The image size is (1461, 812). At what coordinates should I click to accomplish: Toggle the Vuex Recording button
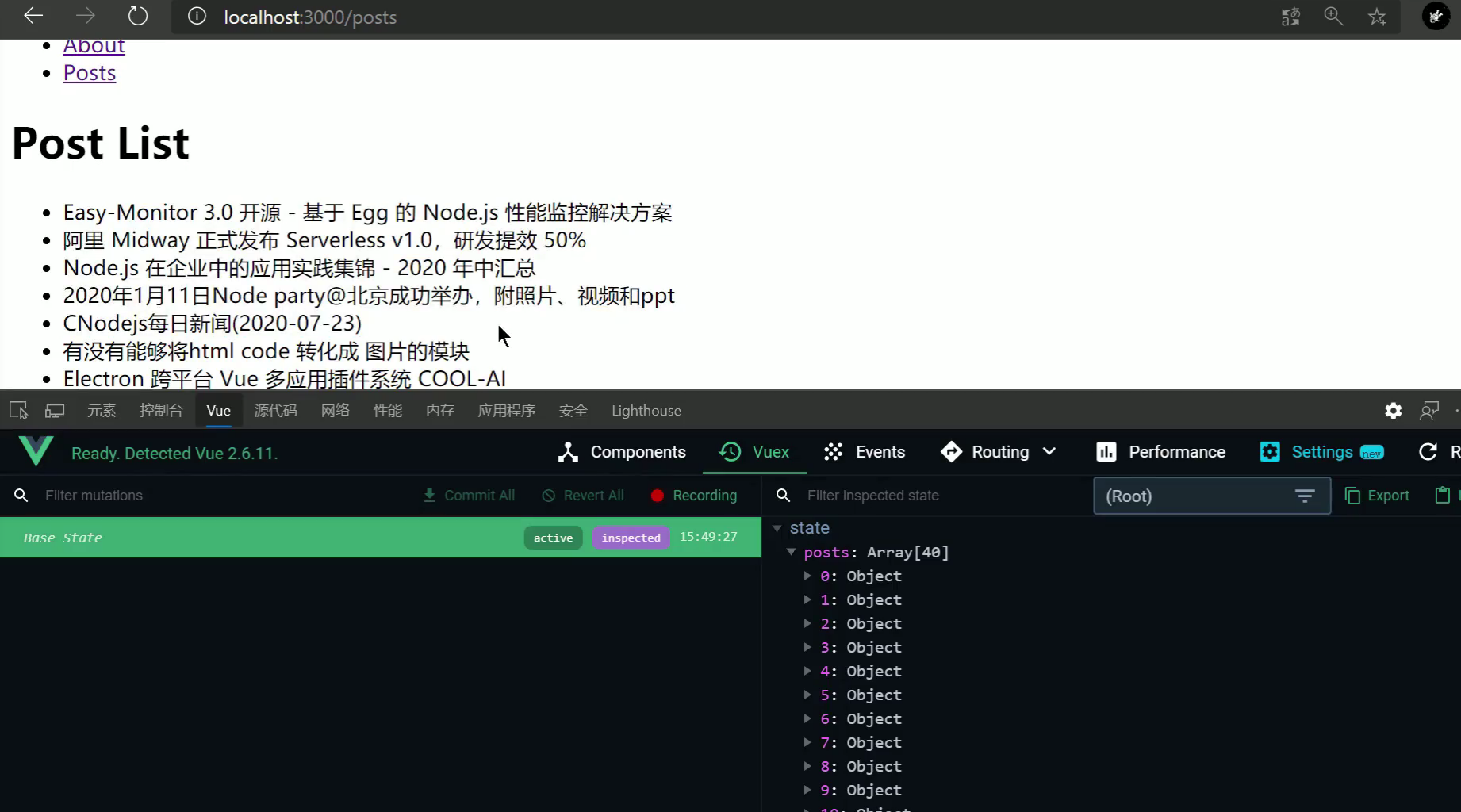[694, 496]
